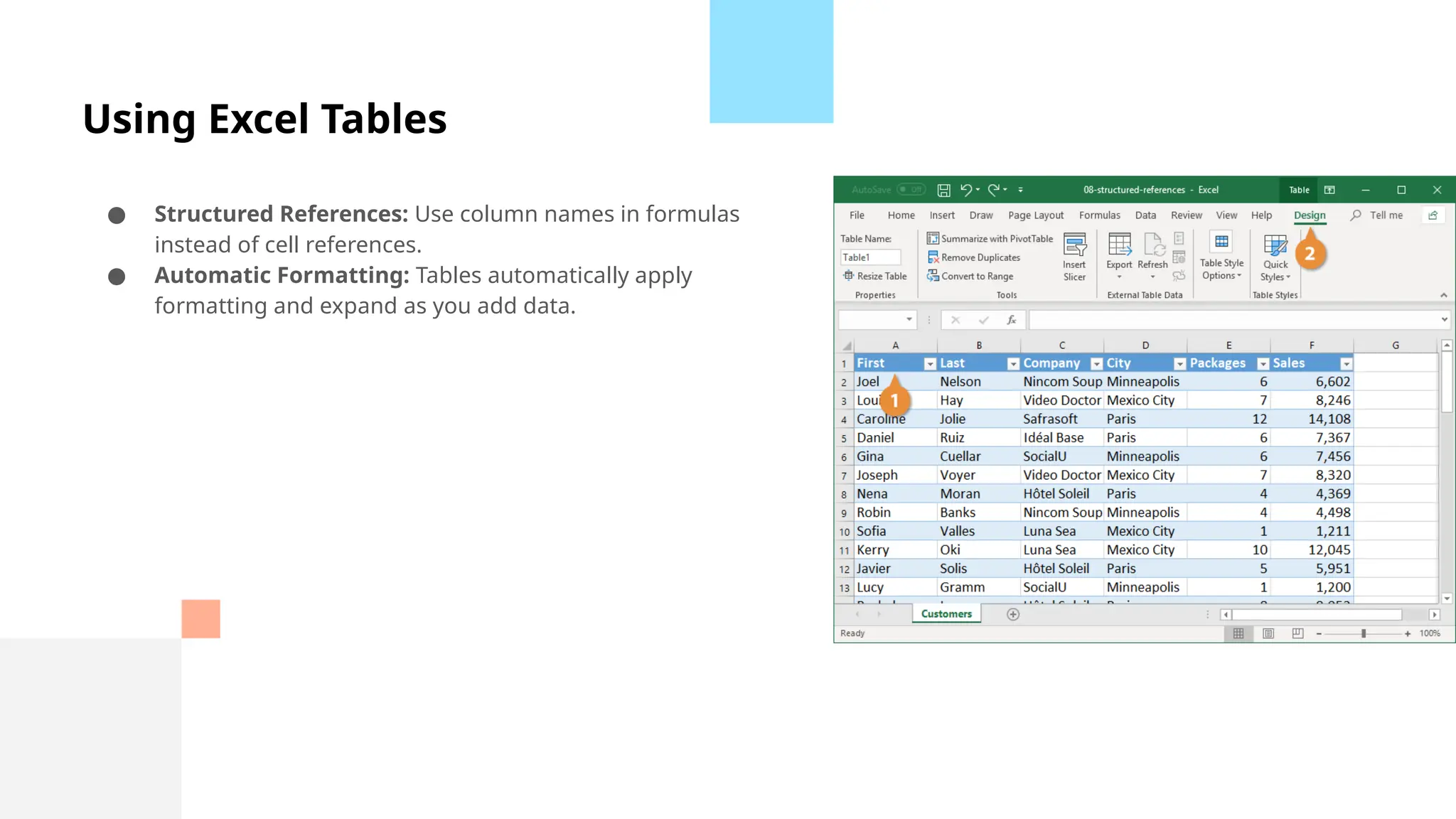Click Summarize with PivotTable
This screenshot has height=819, width=1456.
pos(990,239)
